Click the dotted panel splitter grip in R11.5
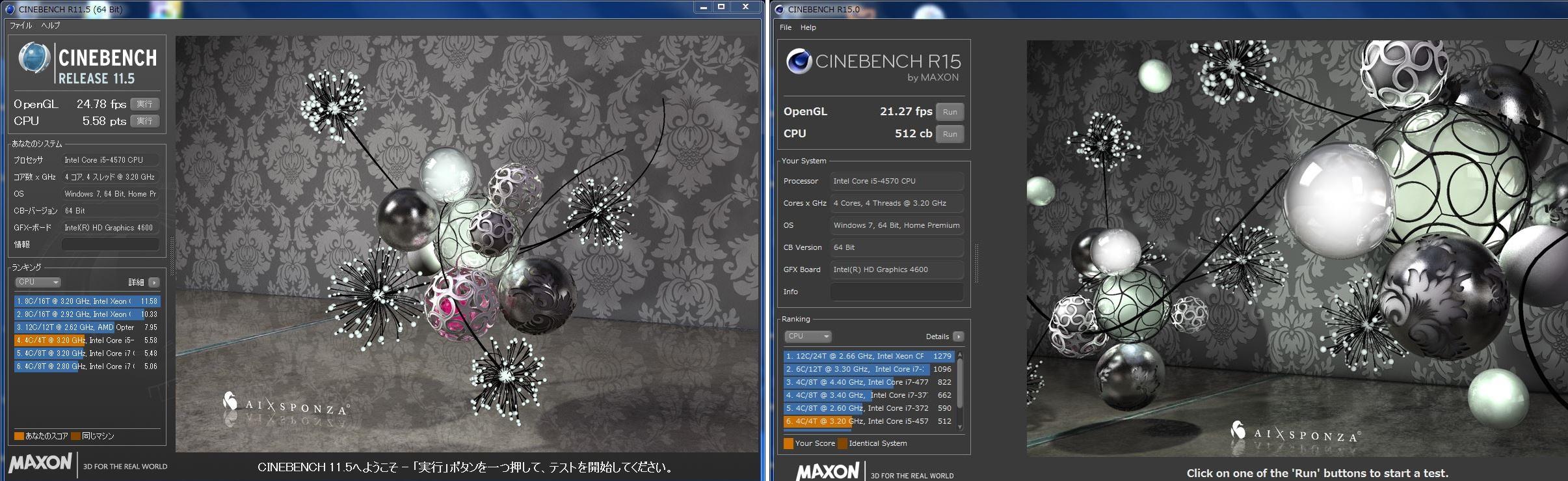 [172, 256]
